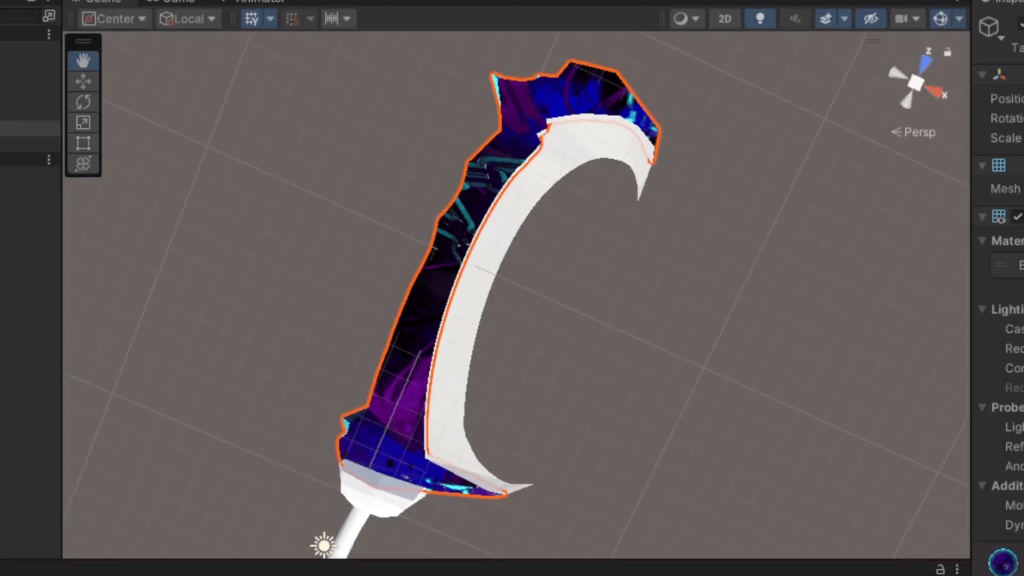
Task: Click the Rotation label
Action: coord(1007,118)
